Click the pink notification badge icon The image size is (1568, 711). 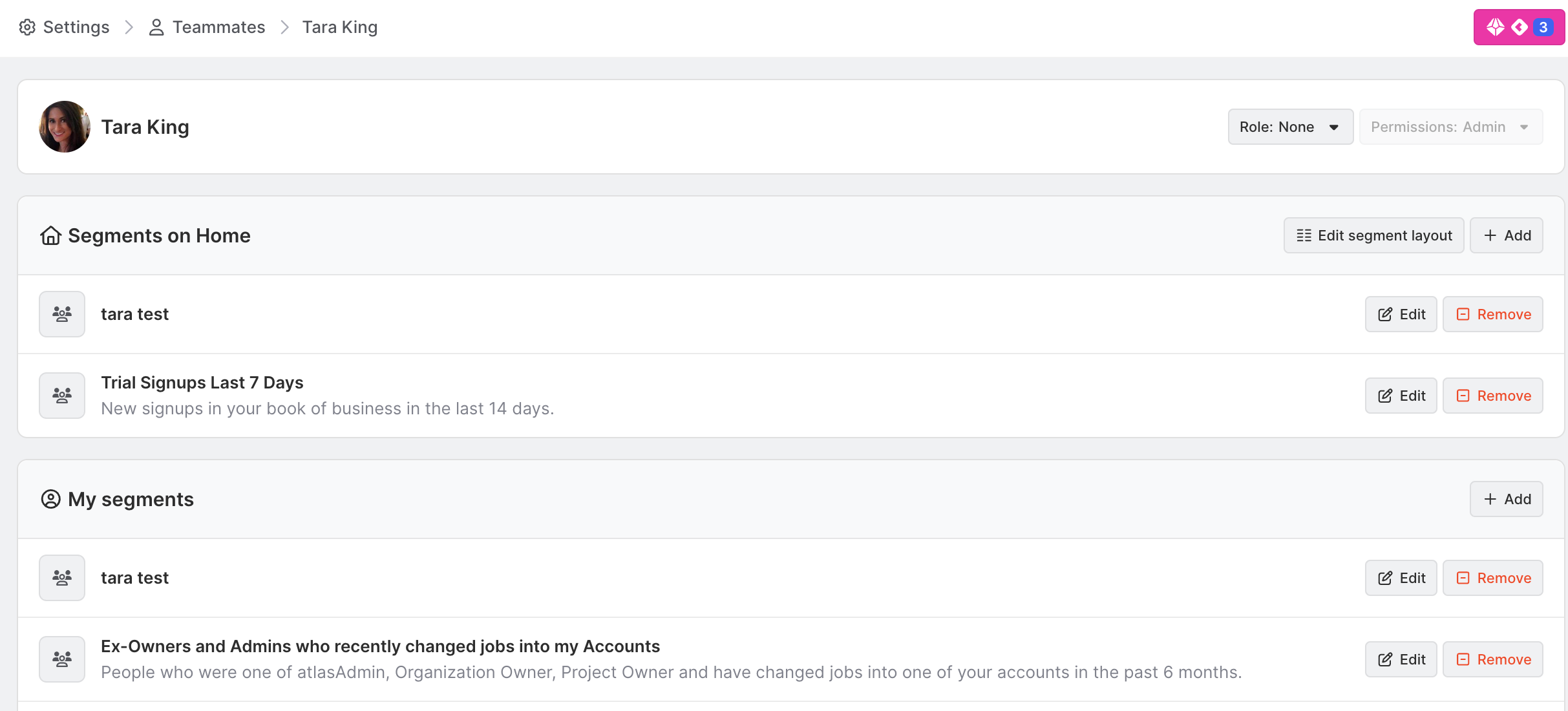click(x=1518, y=27)
